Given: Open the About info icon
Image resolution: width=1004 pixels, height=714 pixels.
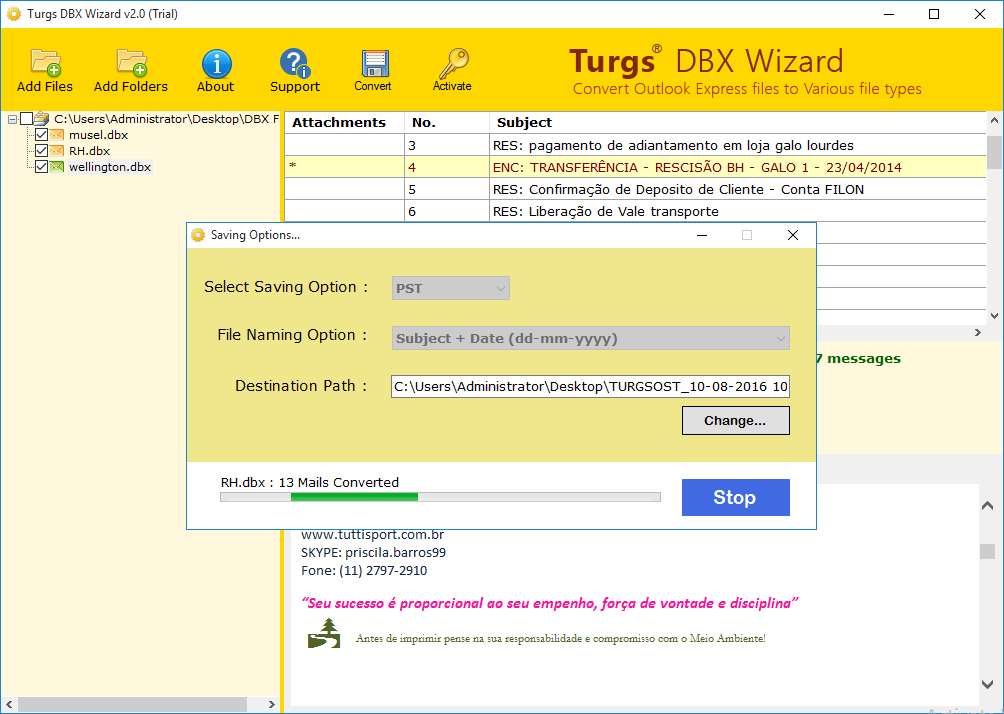Looking at the screenshot, I should click(x=216, y=63).
